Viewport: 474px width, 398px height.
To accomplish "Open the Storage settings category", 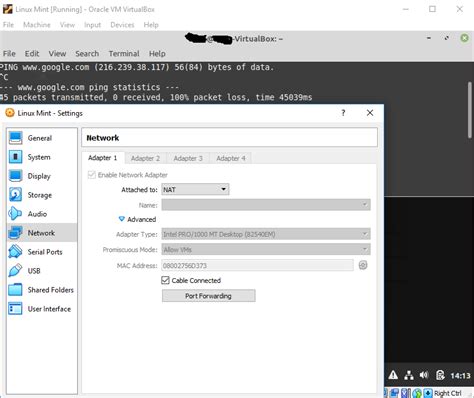I will (x=42, y=195).
